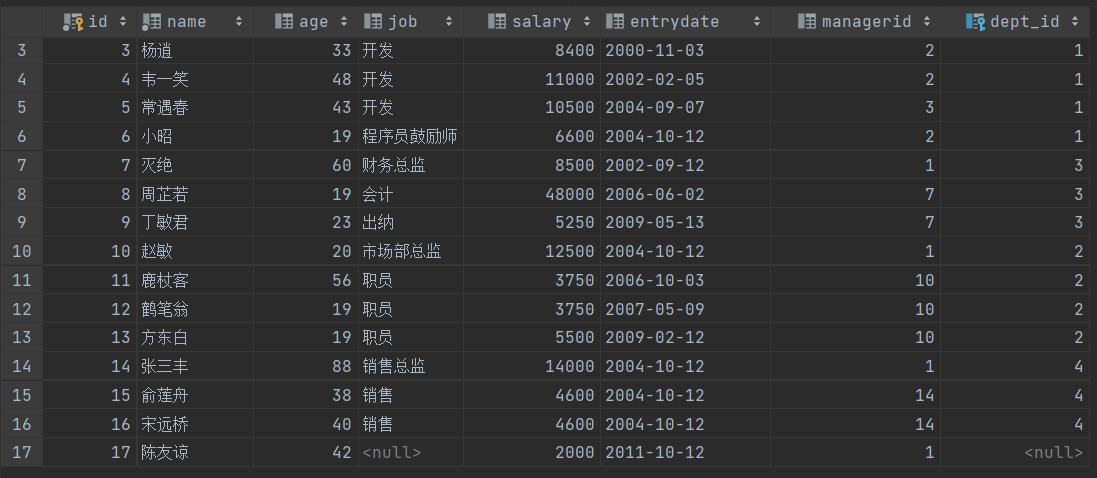Click the null job cell for 陈友谅
The width and height of the screenshot is (1097, 478).
[411, 452]
